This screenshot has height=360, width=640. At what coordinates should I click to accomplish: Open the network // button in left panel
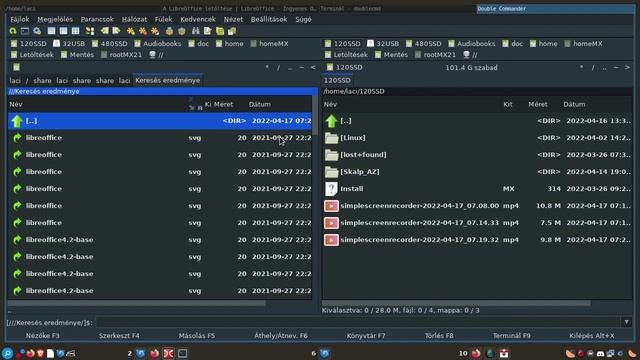157,55
